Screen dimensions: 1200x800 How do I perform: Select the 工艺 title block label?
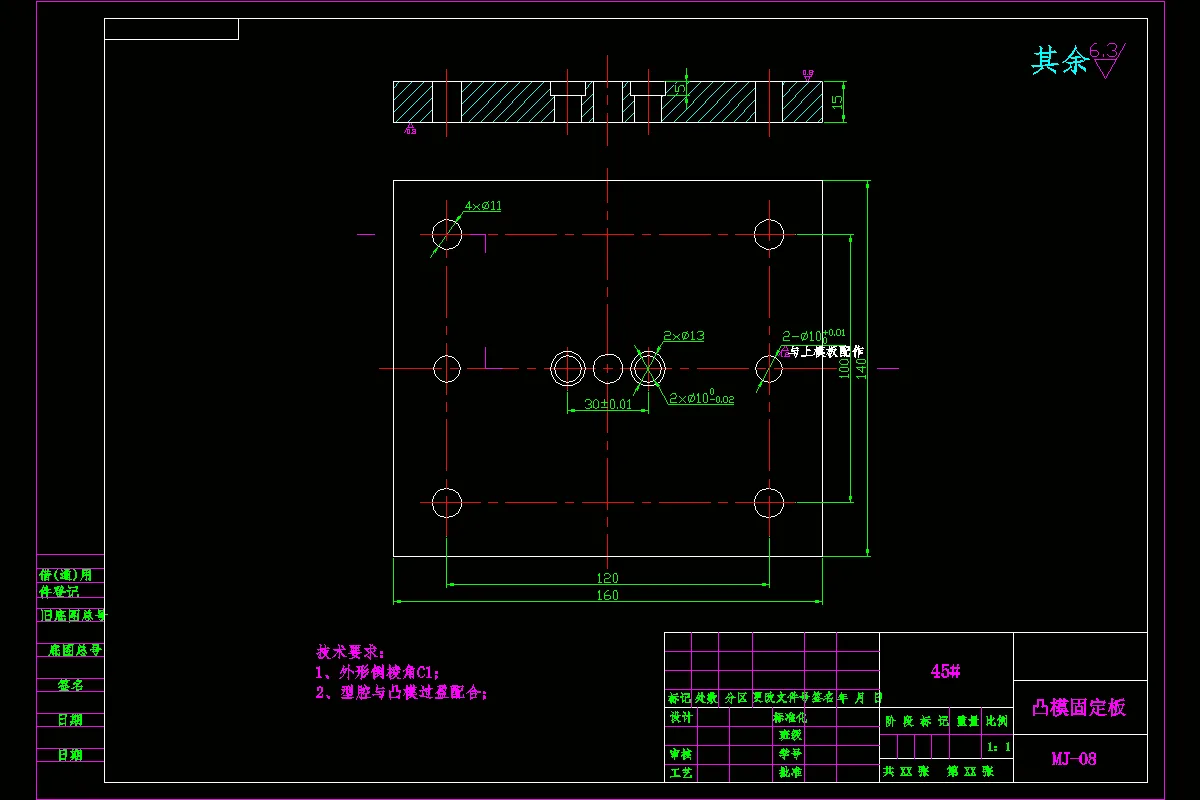click(x=680, y=773)
